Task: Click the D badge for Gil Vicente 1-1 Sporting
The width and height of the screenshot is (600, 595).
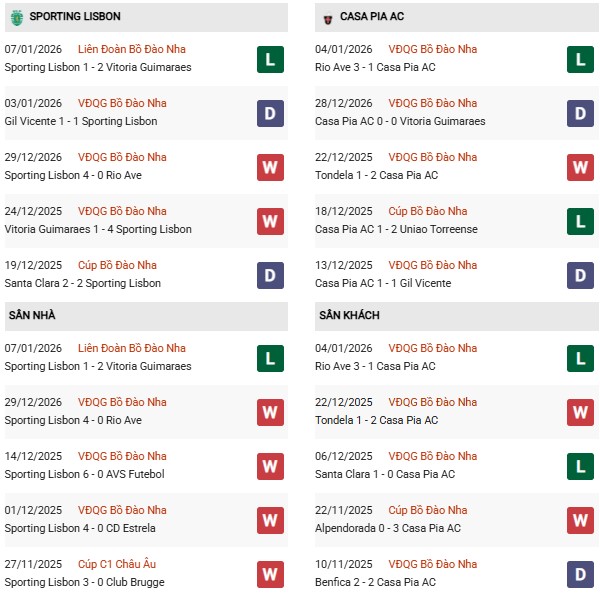Action: [269, 113]
